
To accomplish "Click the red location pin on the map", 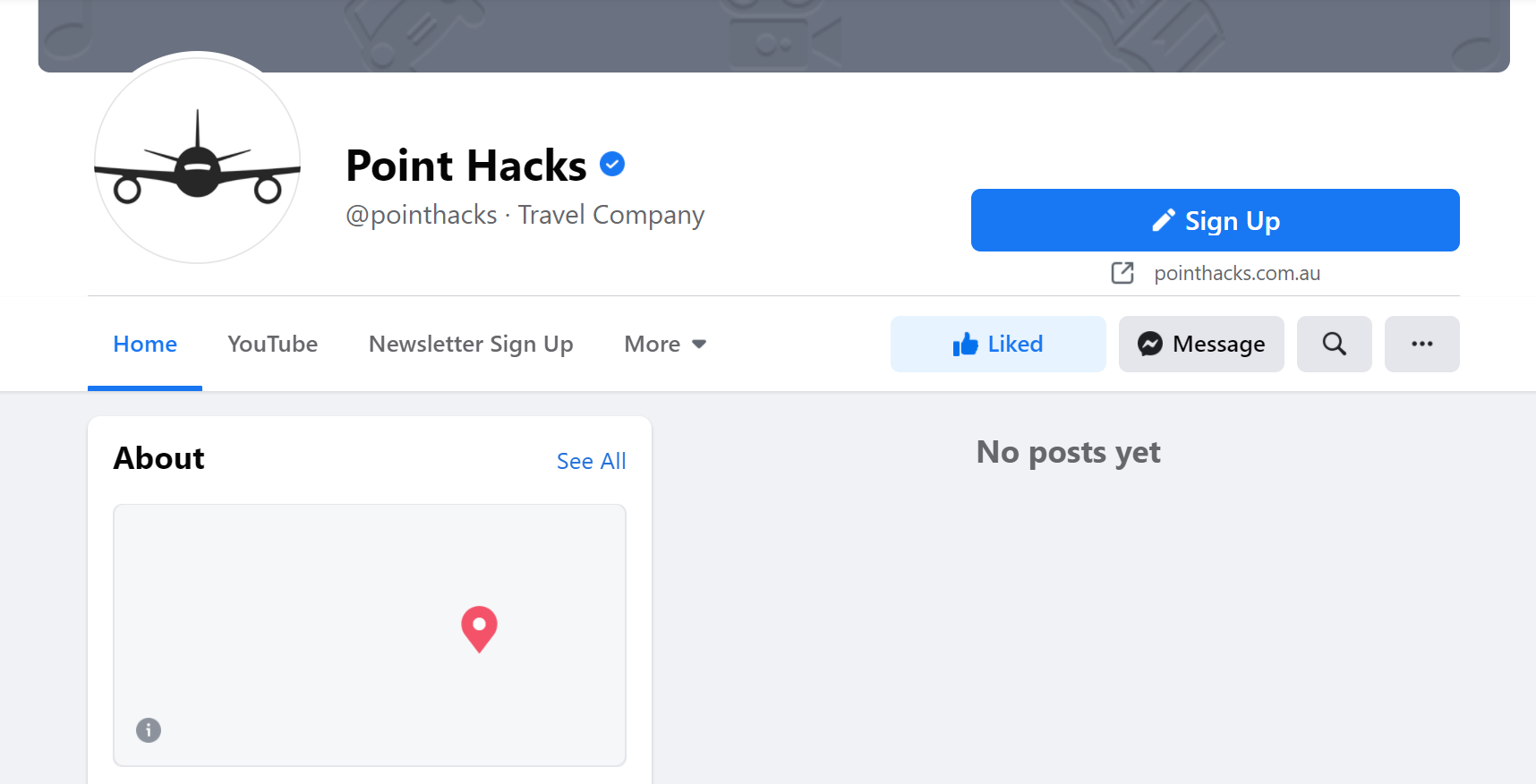I will point(479,629).
